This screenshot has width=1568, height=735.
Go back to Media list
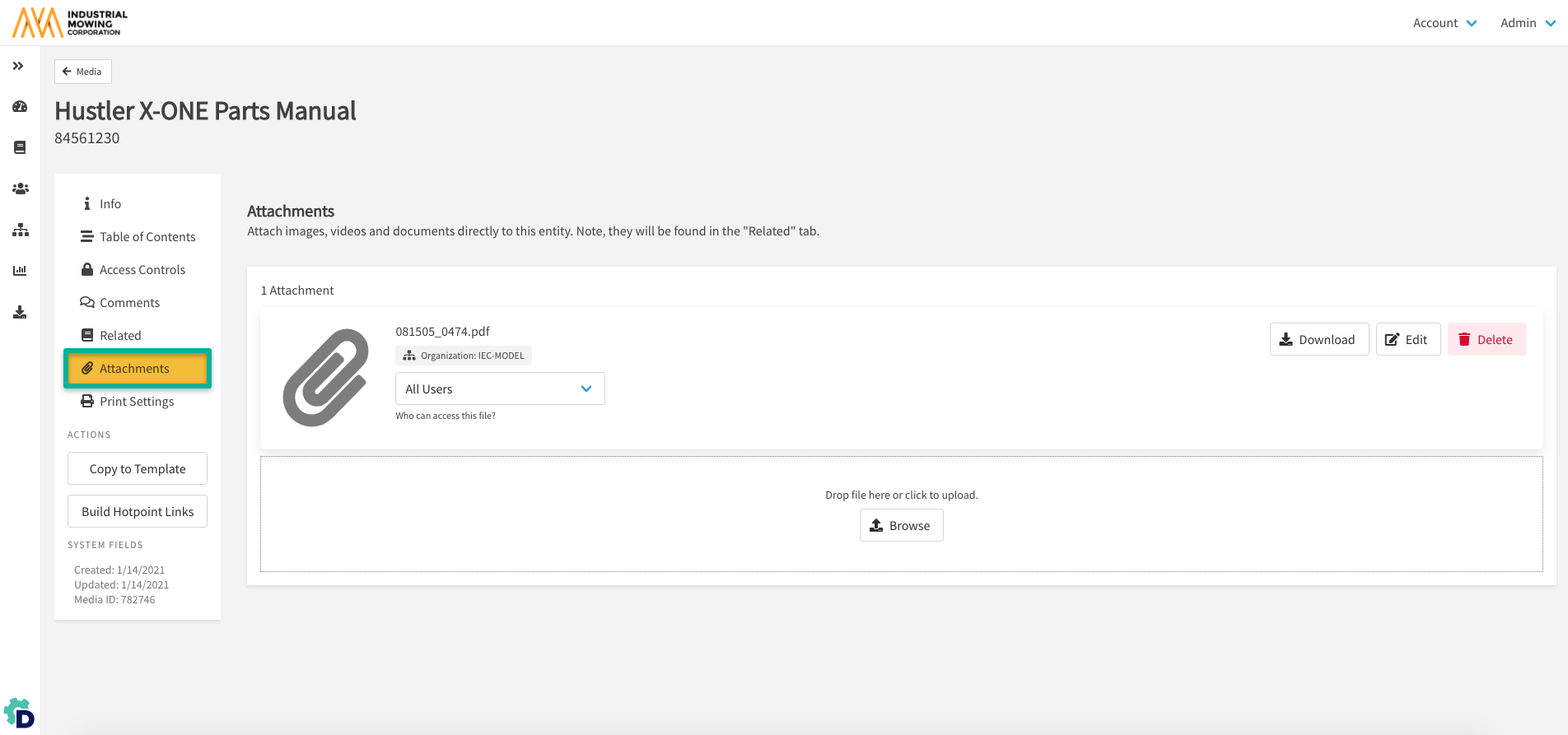82,72
